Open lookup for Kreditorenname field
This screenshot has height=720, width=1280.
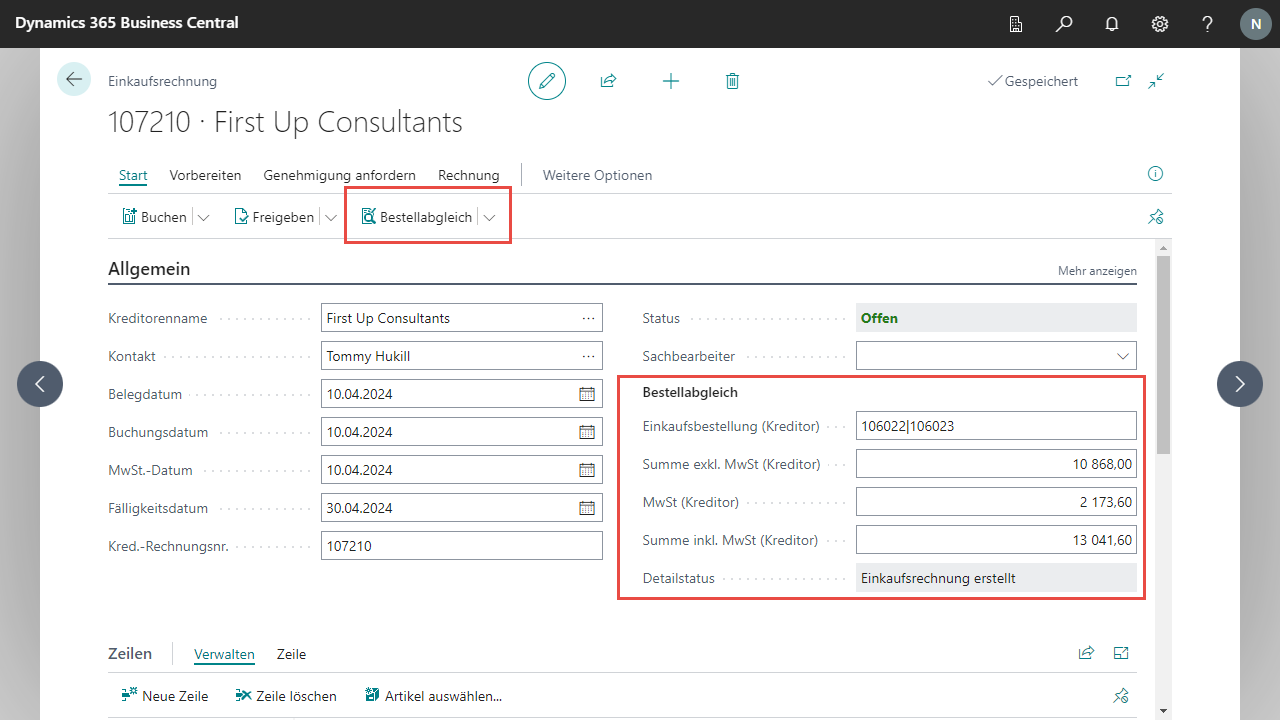click(x=587, y=318)
